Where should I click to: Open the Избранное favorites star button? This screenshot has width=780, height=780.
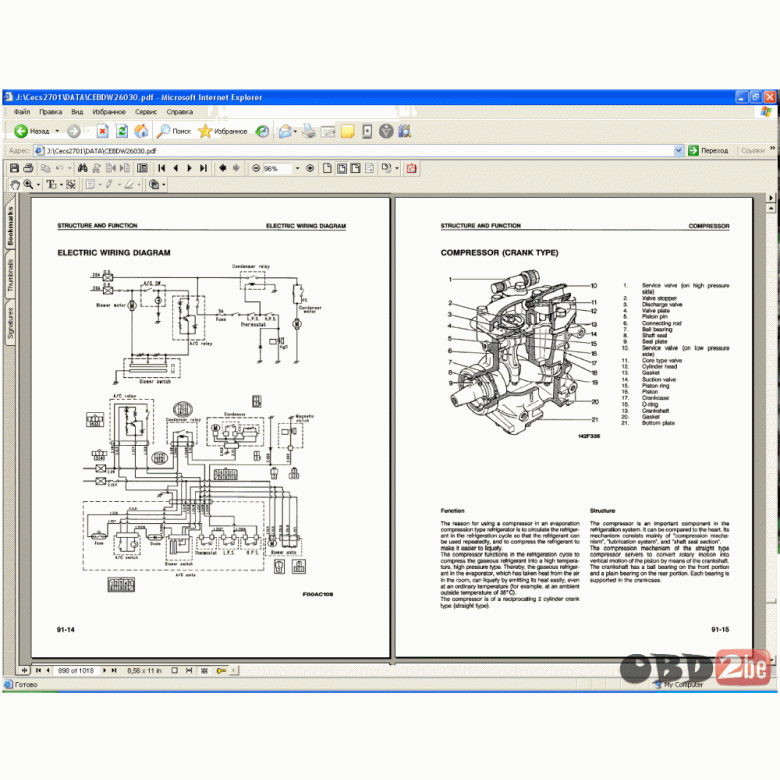(x=222, y=131)
